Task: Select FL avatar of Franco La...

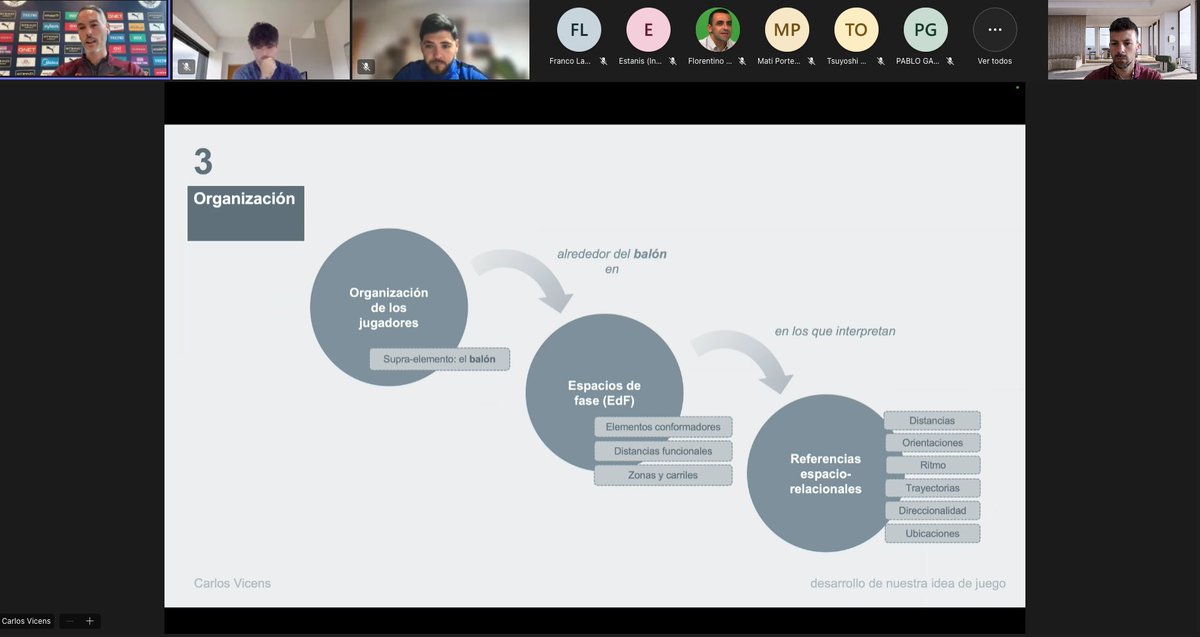Action: pos(579,29)
